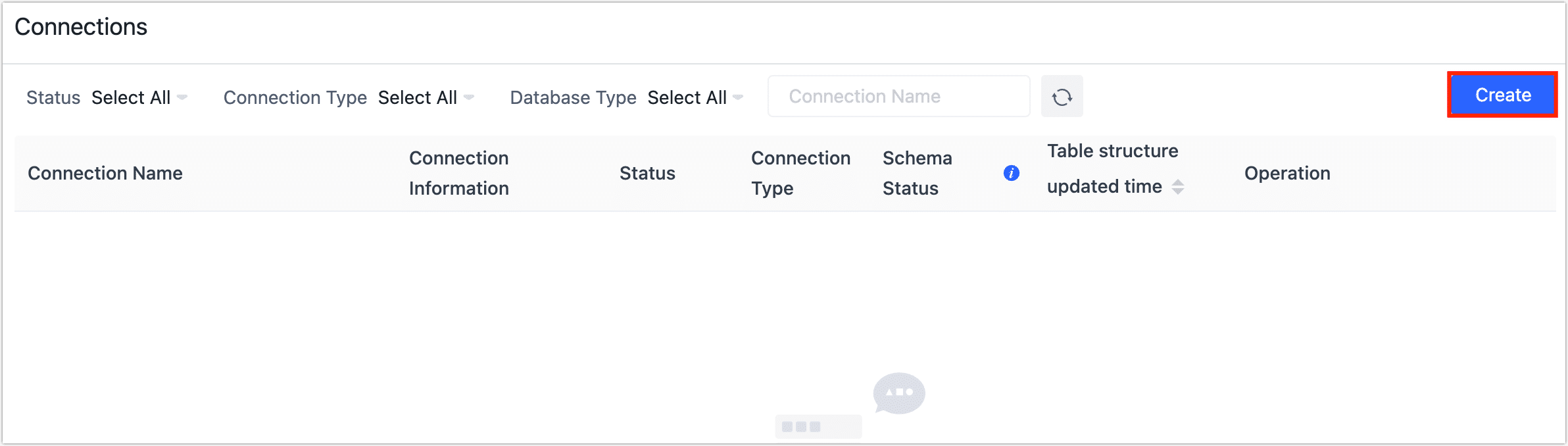Click the Schema Status column header

917,173
